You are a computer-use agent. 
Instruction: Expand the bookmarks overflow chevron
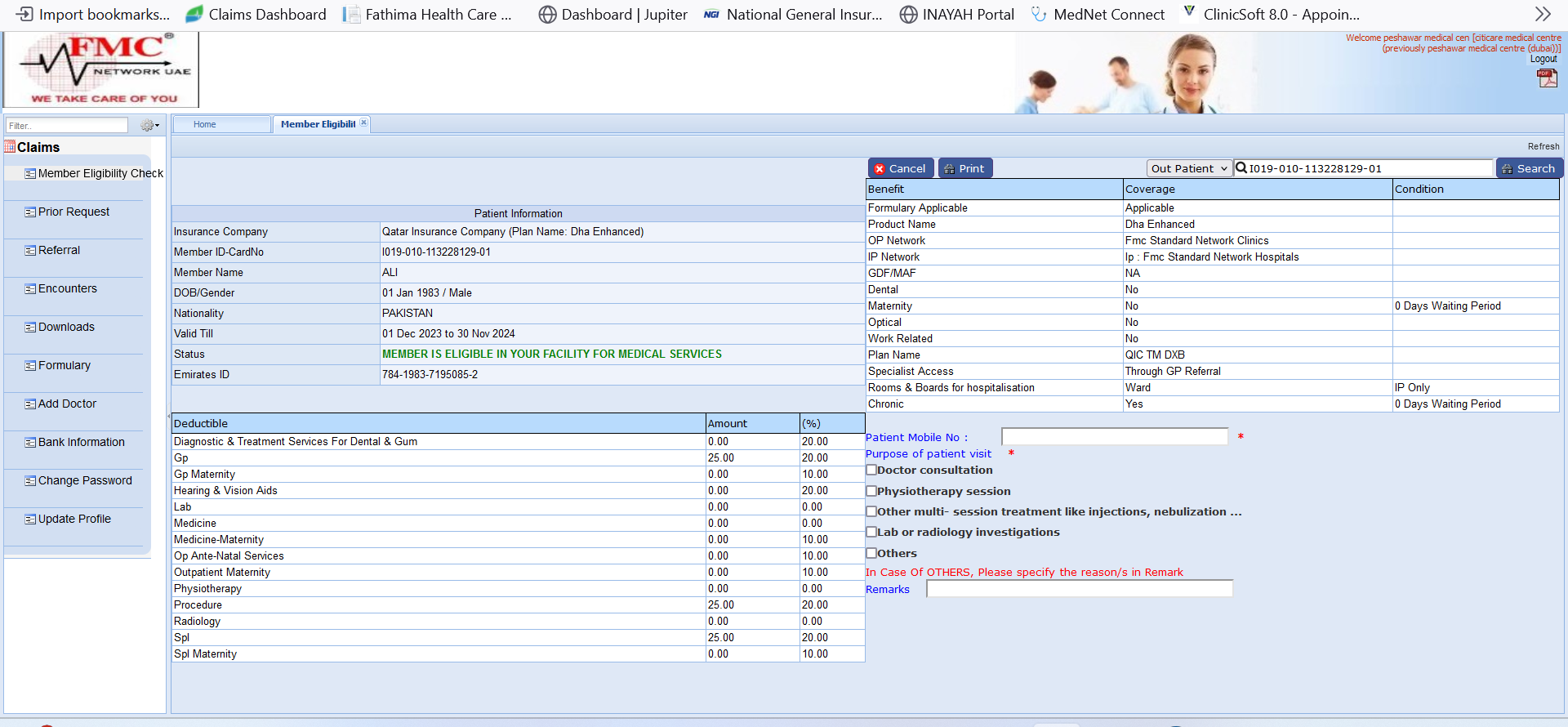click(1542, 14)
